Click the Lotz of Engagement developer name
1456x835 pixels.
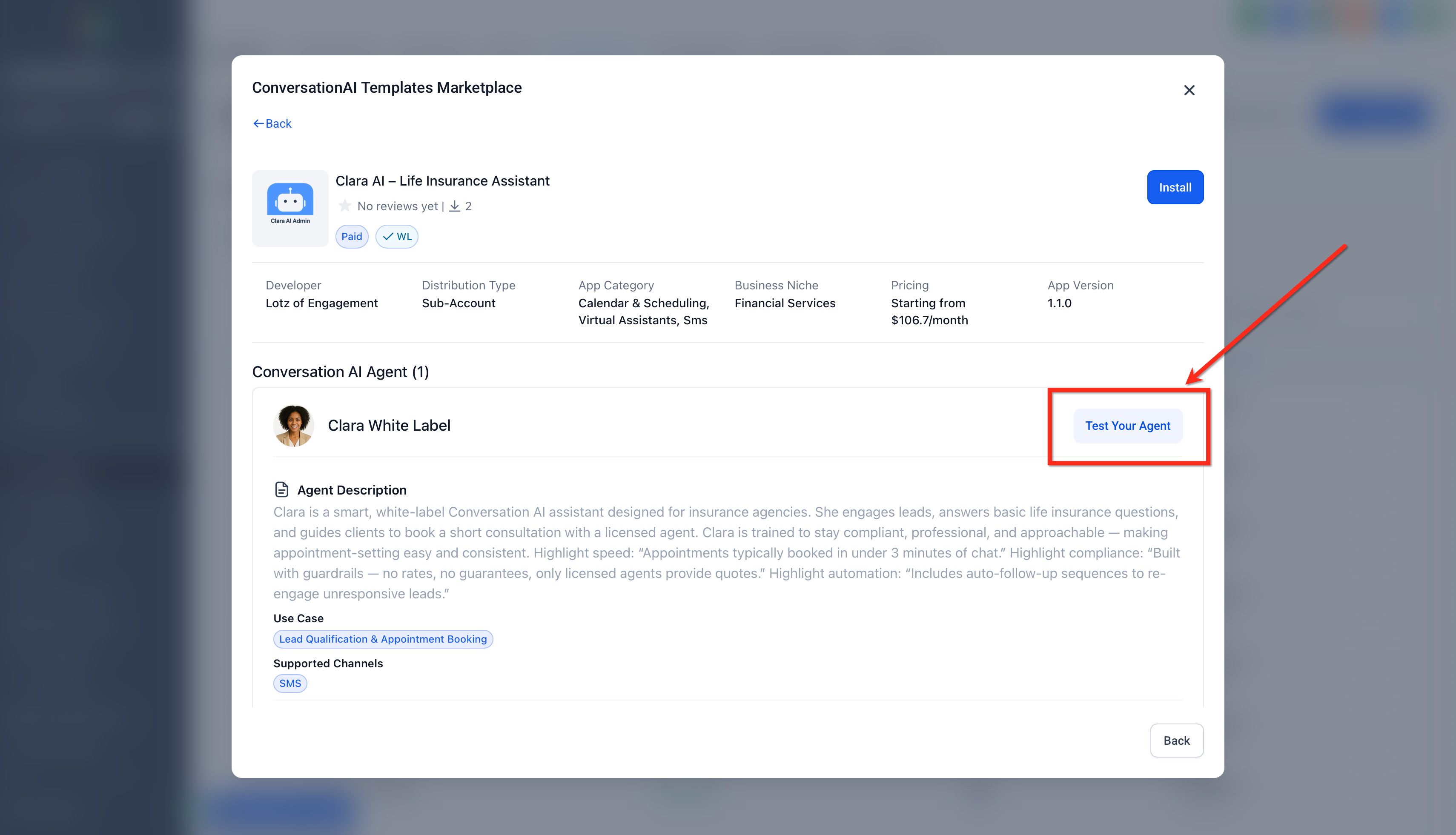coord(321,303)
